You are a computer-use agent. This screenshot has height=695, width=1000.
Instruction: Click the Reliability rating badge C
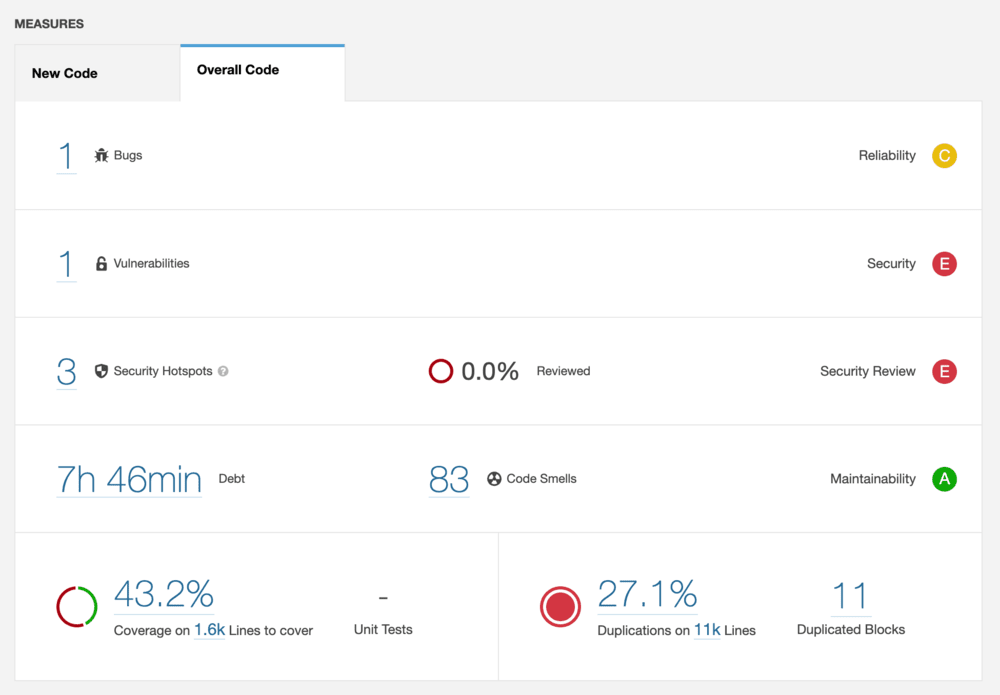coord(944,156)
